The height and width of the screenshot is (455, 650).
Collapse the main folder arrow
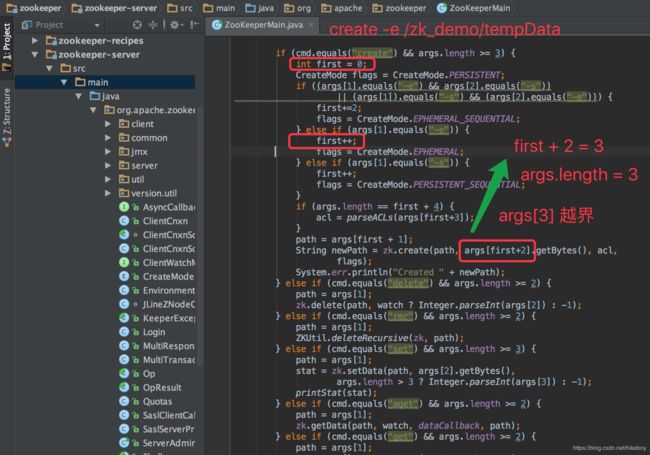(64, 82)
